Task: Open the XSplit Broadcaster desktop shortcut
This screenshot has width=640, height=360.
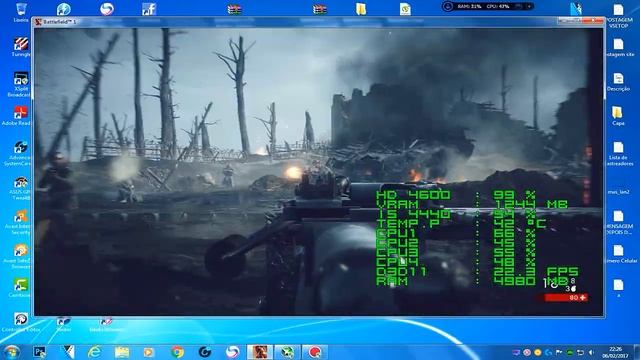Action: click(20, 84)
